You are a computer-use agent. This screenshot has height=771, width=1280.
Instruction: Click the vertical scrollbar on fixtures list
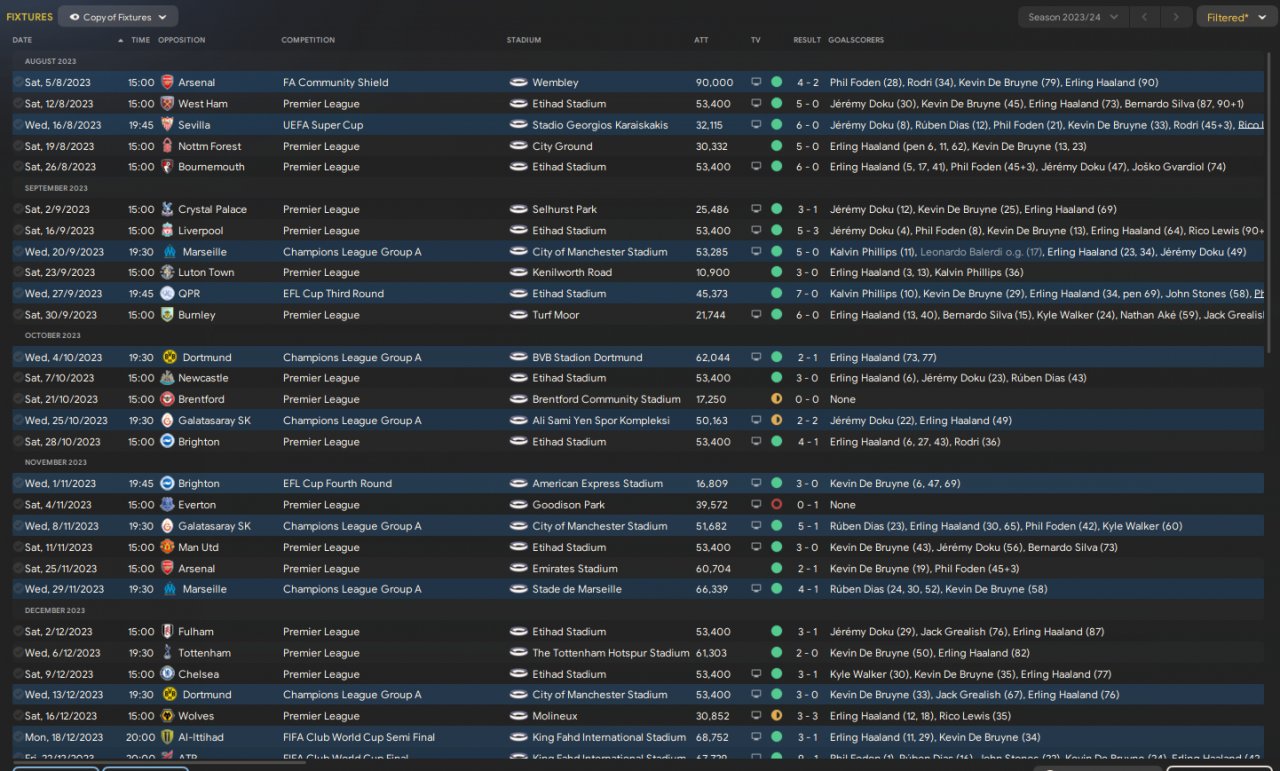point(1271,200)
